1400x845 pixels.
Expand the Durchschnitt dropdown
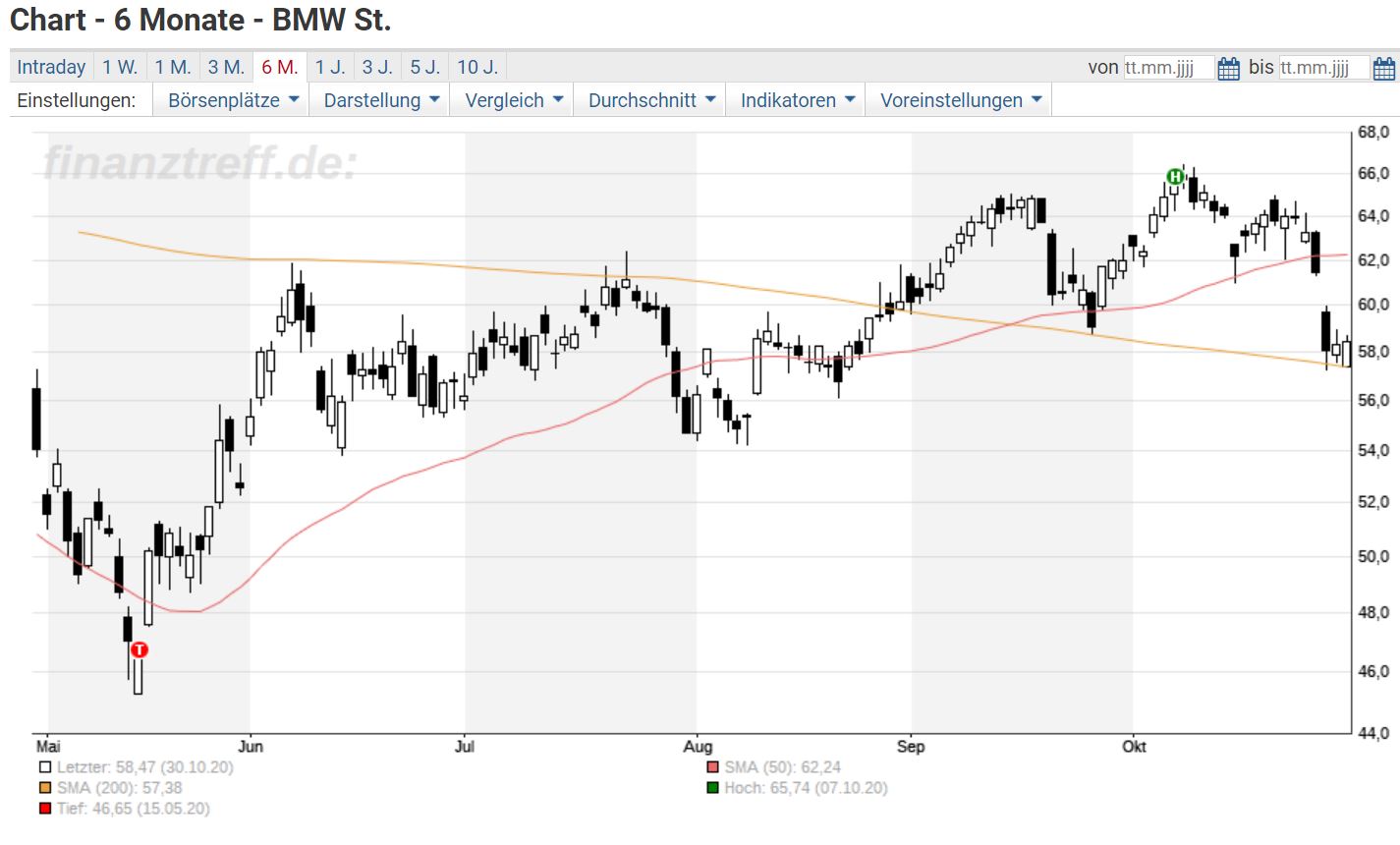(650, 100)
